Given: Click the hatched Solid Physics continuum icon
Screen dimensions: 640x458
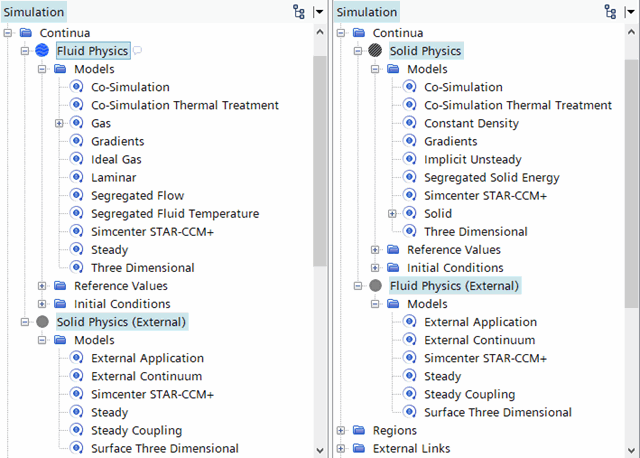Looking at the screenshot, I should pos(375,51).
